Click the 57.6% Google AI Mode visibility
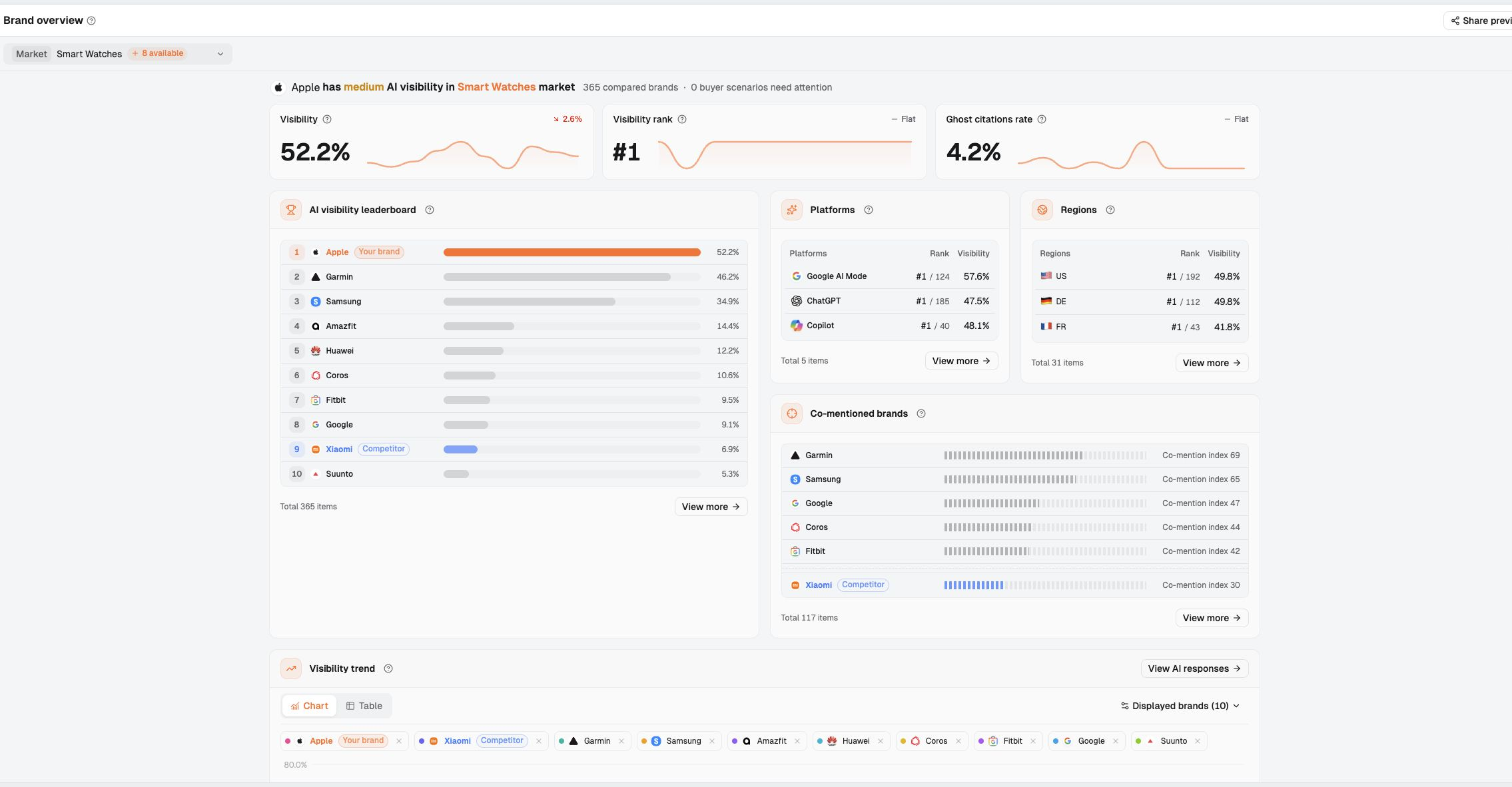This screenshot has height=787, width=1512. (976, 276)
